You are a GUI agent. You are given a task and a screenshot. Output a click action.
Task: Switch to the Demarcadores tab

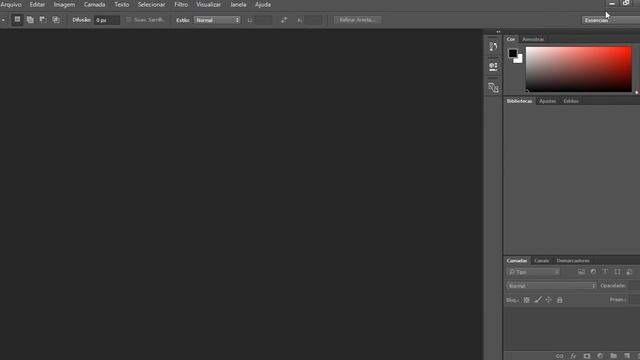pyautogui.click(x=573, y=260)
